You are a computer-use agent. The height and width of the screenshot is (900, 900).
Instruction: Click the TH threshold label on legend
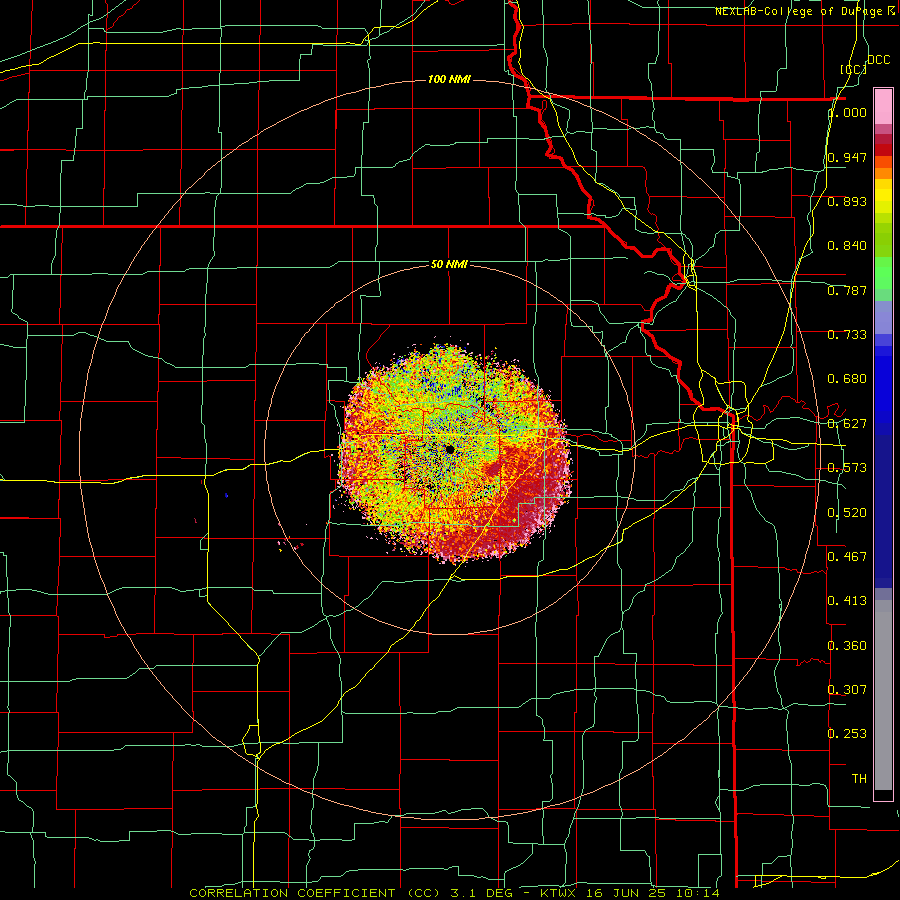coord(859,779)
